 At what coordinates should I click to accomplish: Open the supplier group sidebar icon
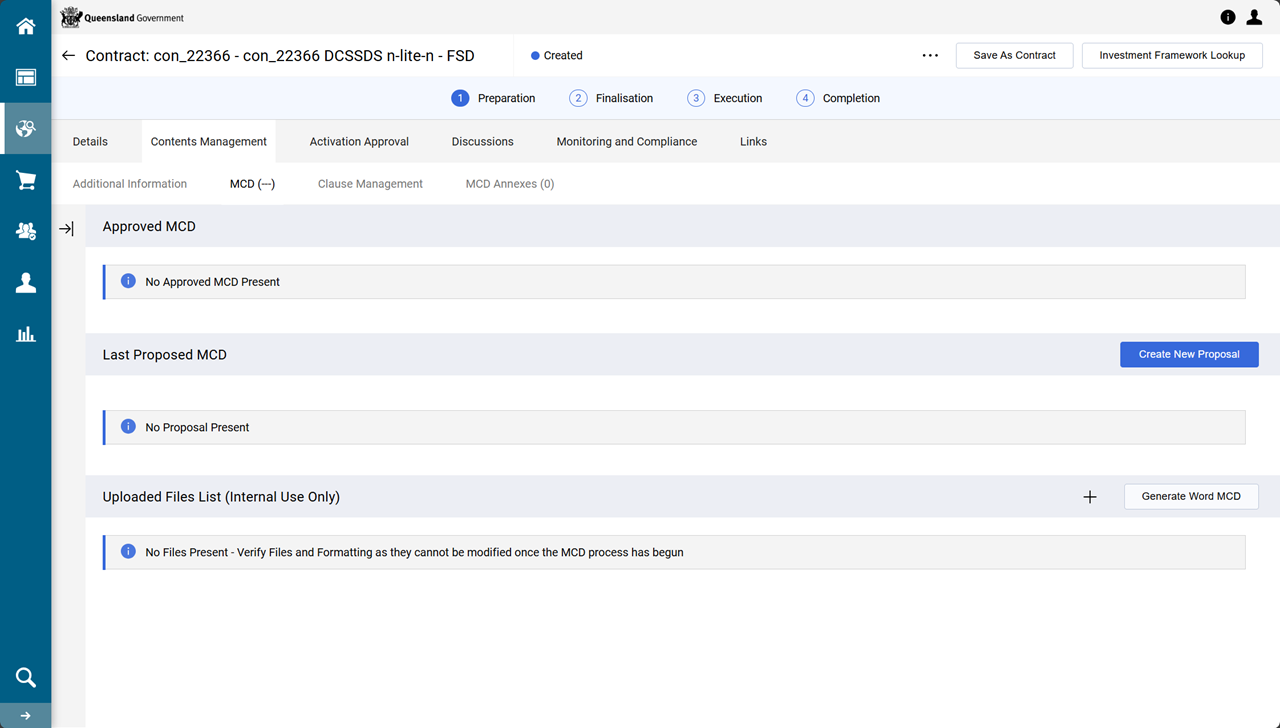click(x=26, y=231)
